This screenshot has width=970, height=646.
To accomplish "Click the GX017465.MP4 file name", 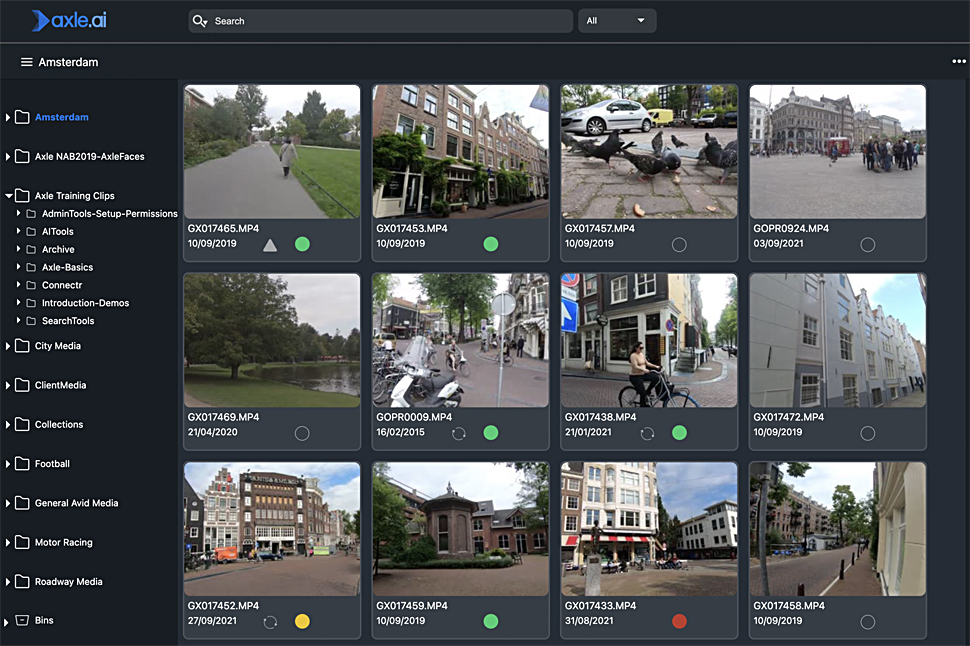I will point(223,228).
